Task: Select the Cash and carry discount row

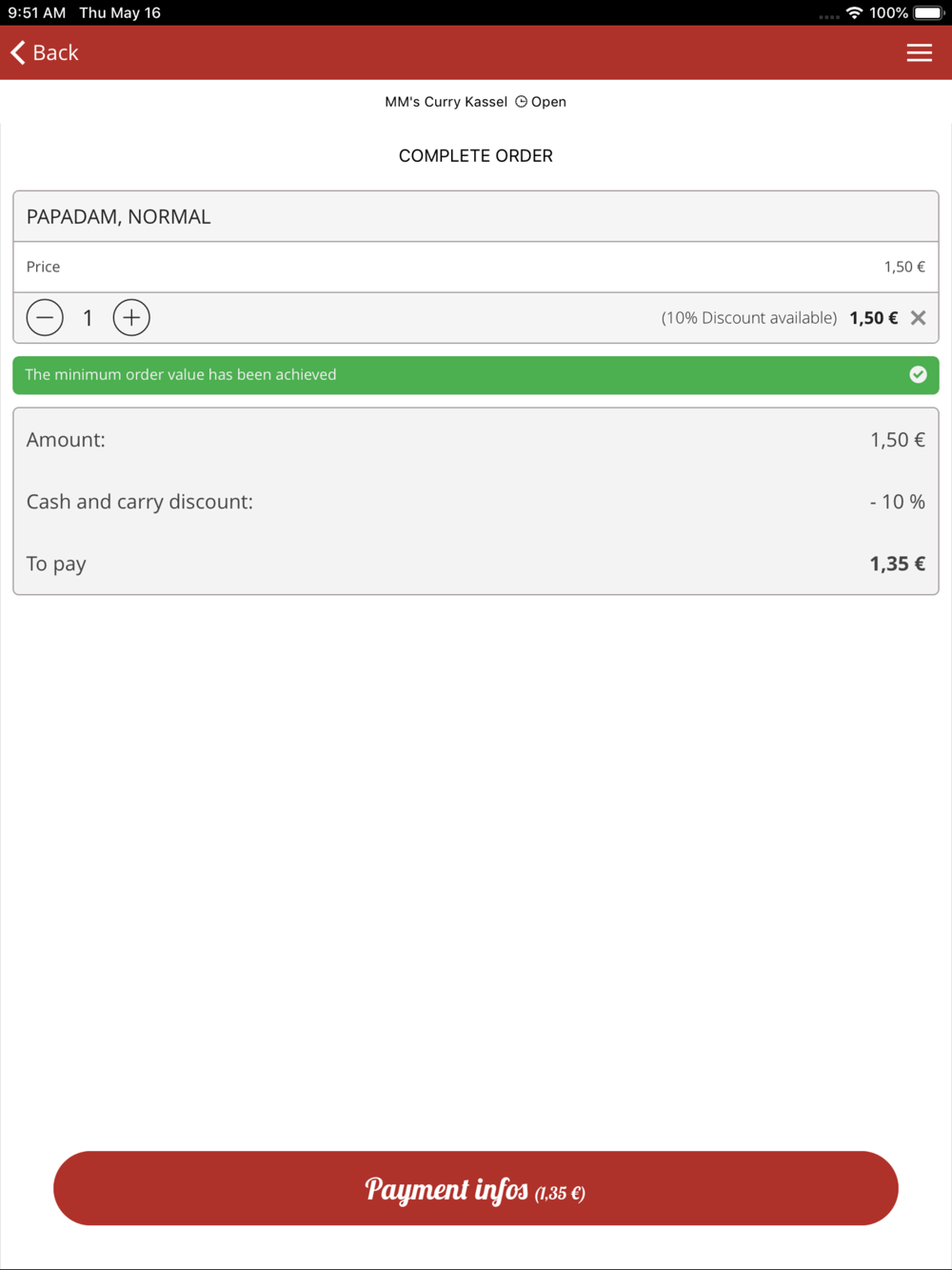Action: [475, 502]
